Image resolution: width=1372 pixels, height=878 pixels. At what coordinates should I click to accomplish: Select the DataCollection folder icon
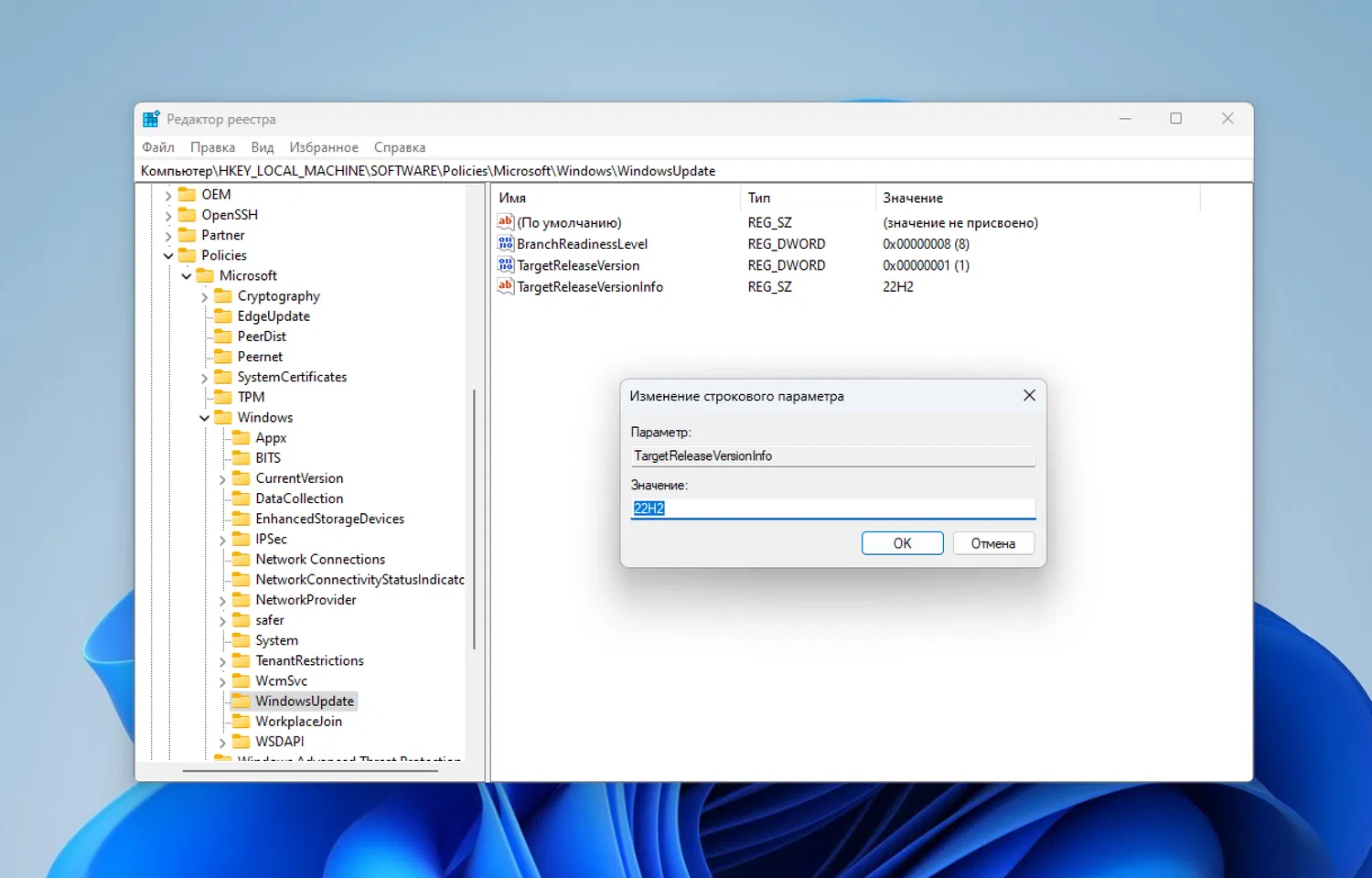(x=241, y=498)
